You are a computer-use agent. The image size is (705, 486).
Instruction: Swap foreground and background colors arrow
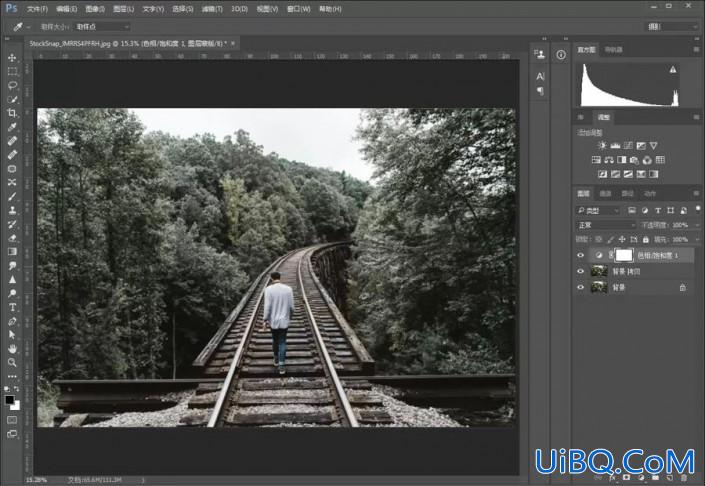coord(17,389)
